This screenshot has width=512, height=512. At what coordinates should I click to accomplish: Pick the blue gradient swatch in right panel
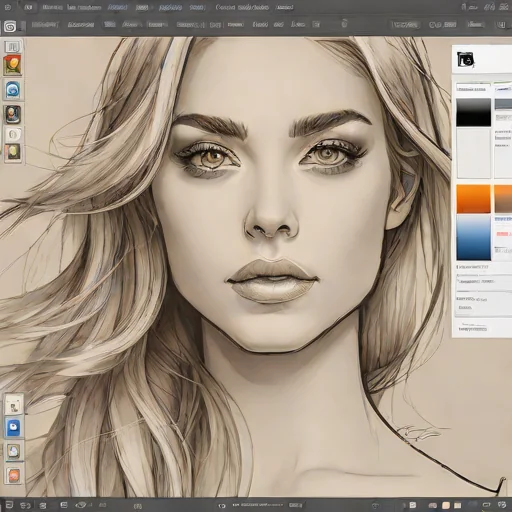[473, 238]
